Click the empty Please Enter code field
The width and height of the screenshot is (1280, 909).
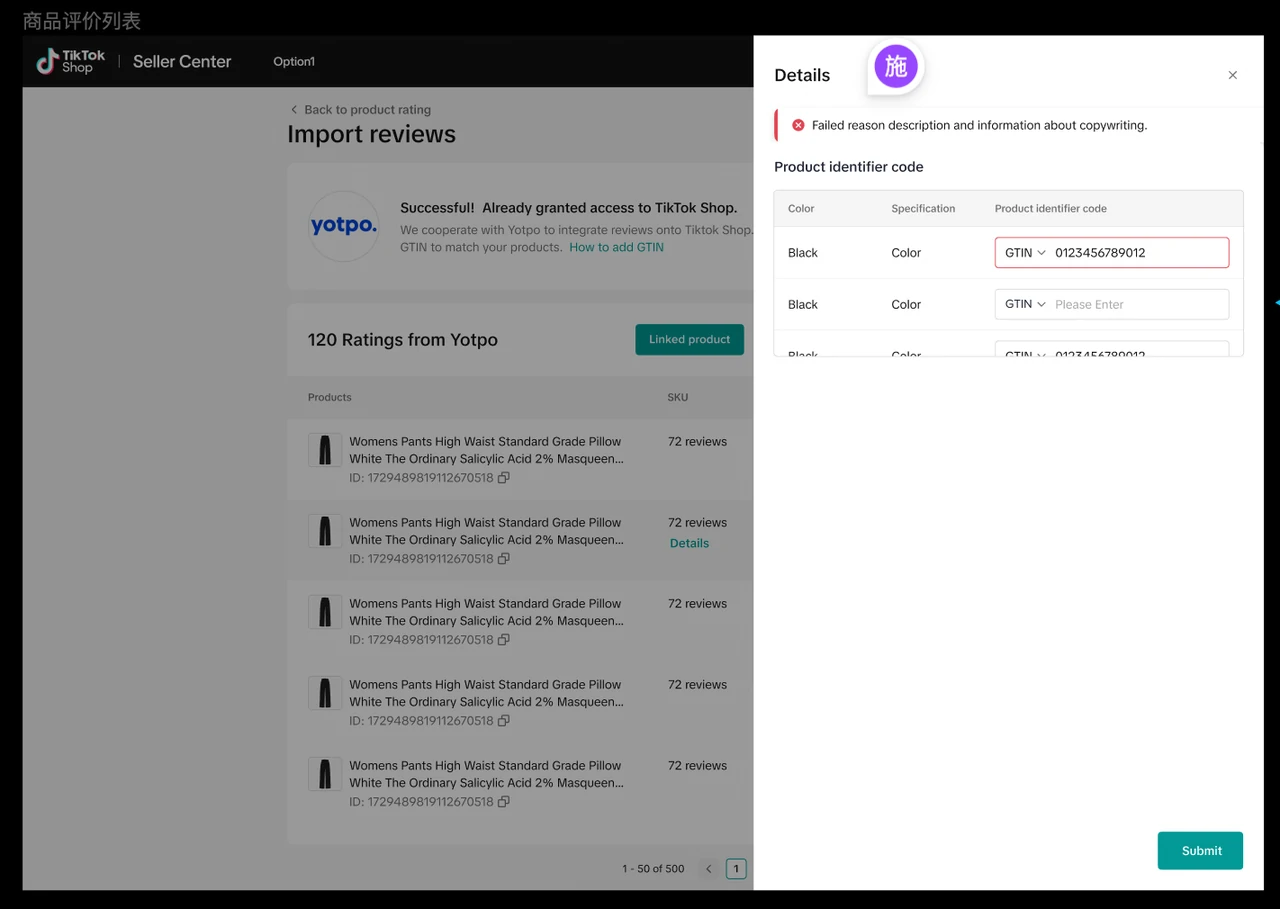click(1112, 304)
